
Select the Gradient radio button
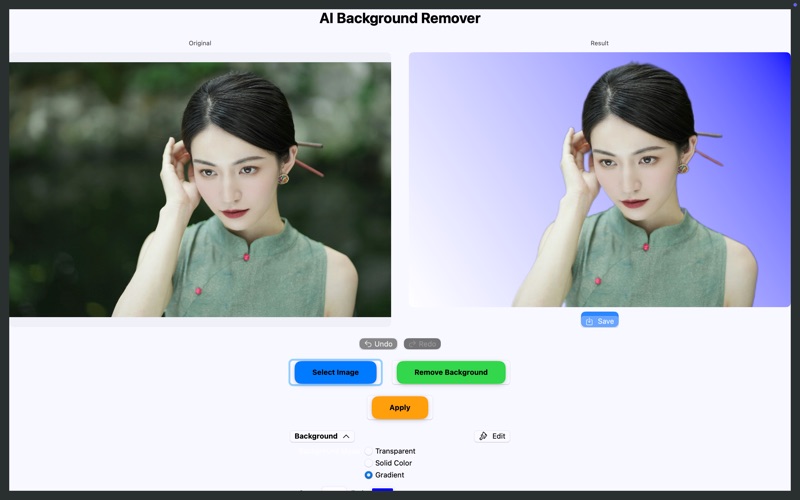(369, 475)
